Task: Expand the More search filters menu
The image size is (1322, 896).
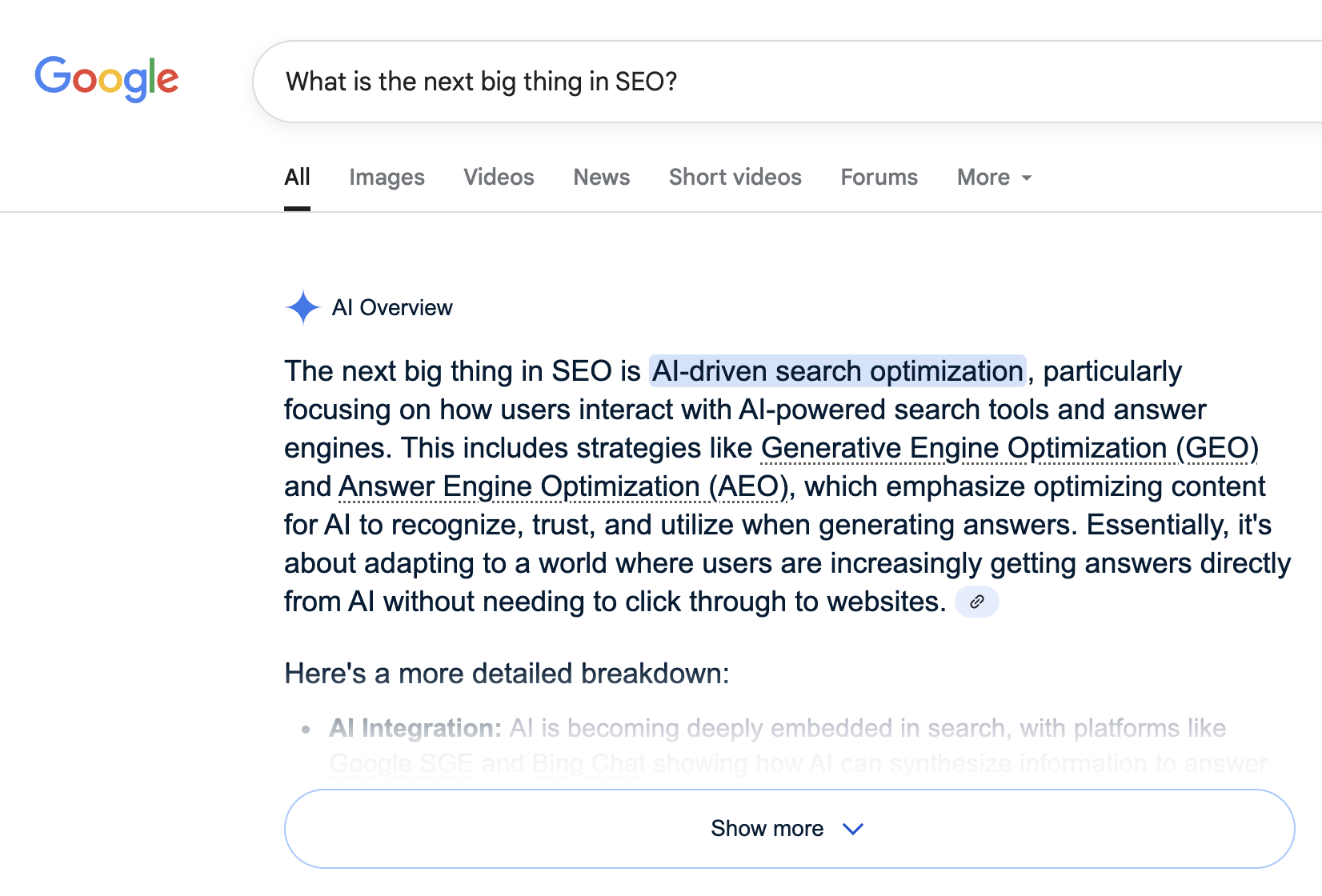Action: [x=995, y=177]
